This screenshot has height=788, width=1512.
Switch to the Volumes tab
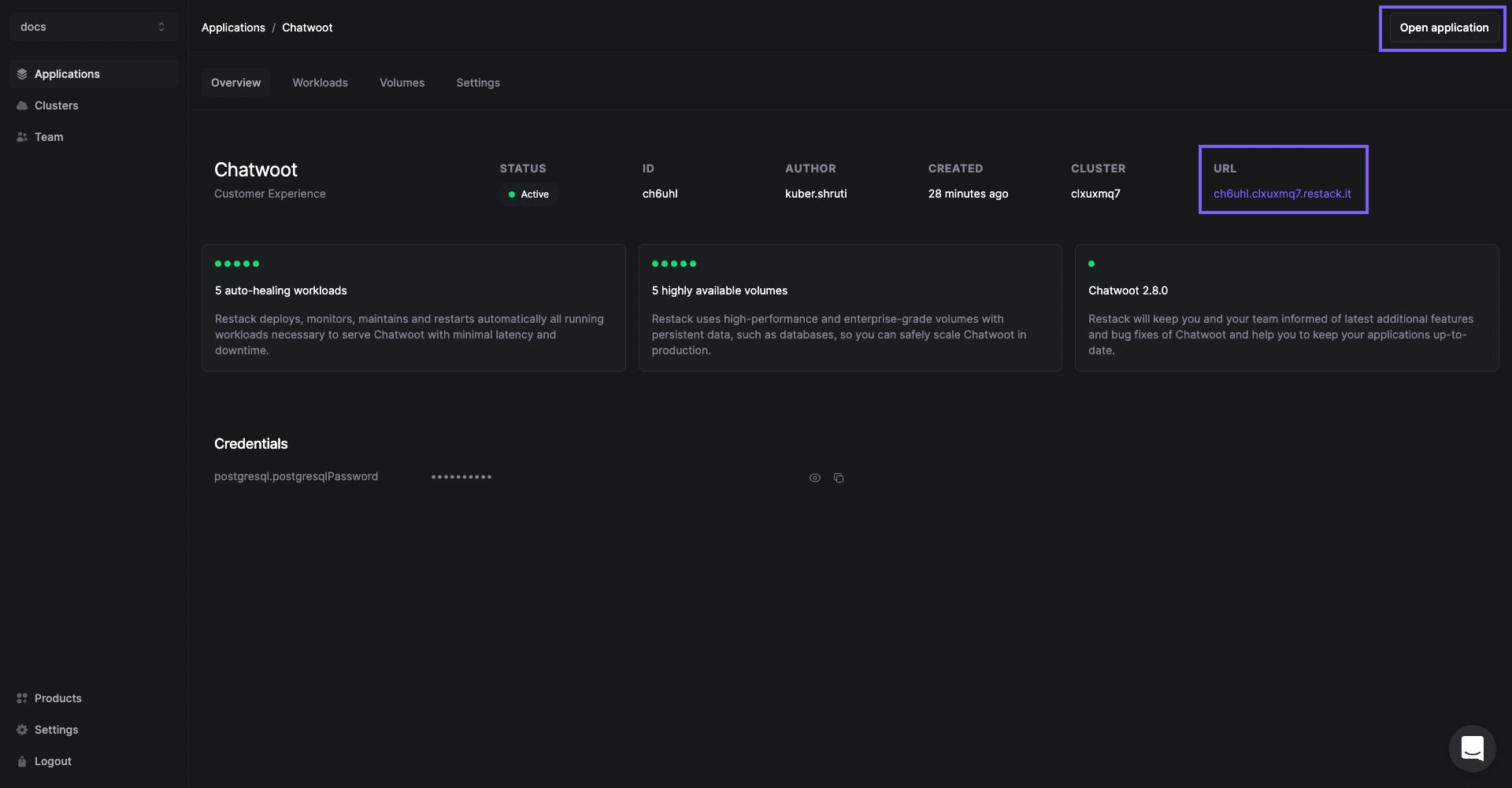402,83
